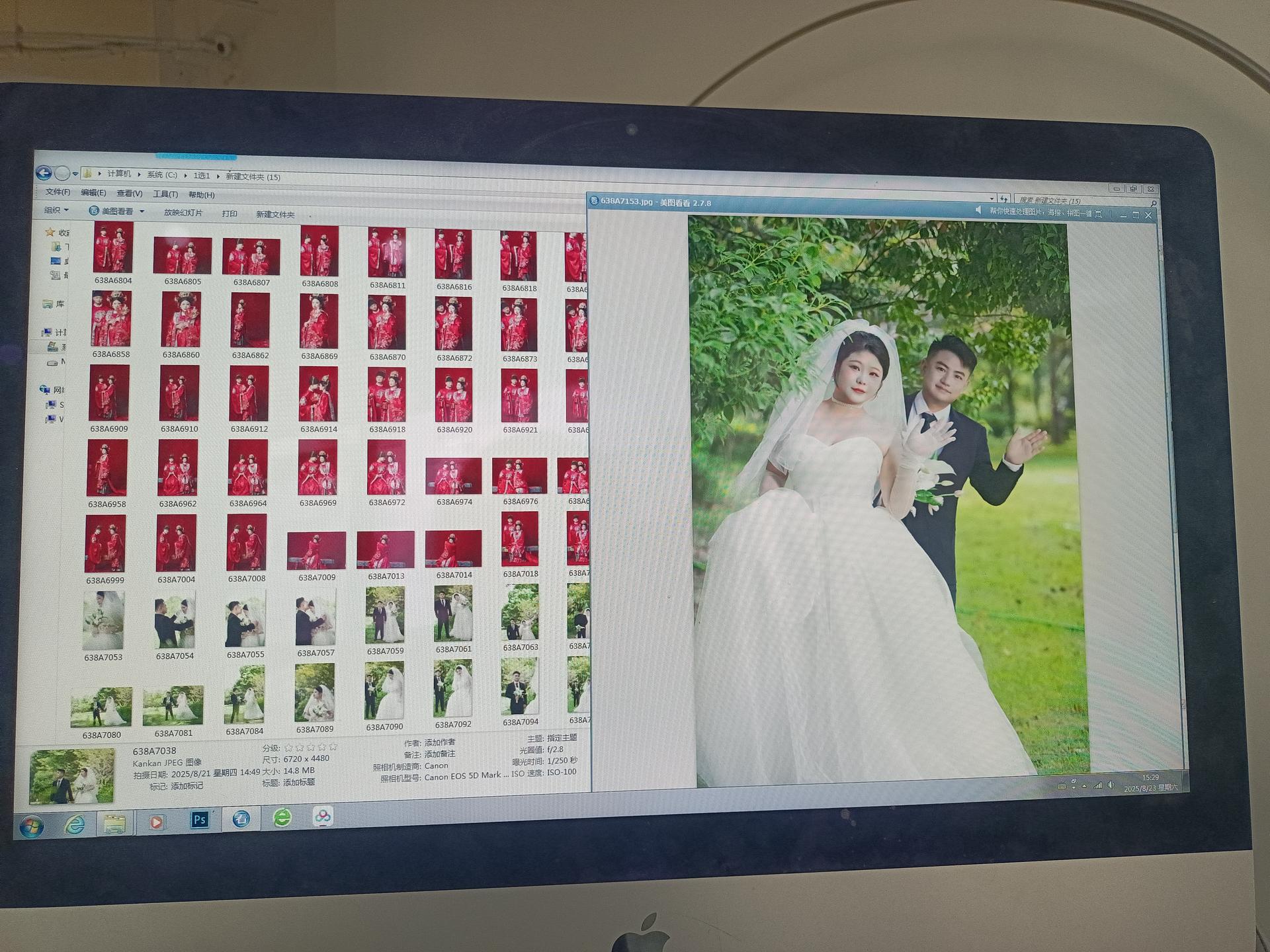The image size is (1270, 952).
Task: Open the recent locations arrow beside Forward
Action: click(x=75, y=175)
